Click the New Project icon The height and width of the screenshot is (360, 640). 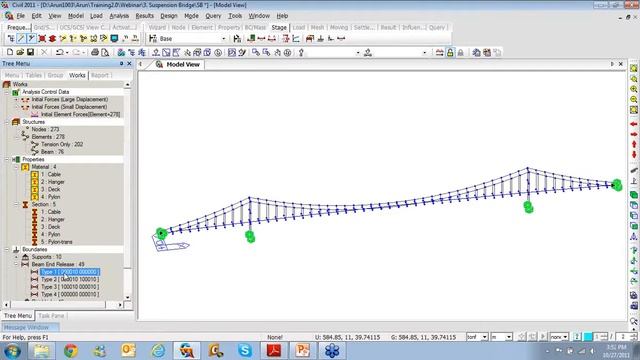pos(10,53)
